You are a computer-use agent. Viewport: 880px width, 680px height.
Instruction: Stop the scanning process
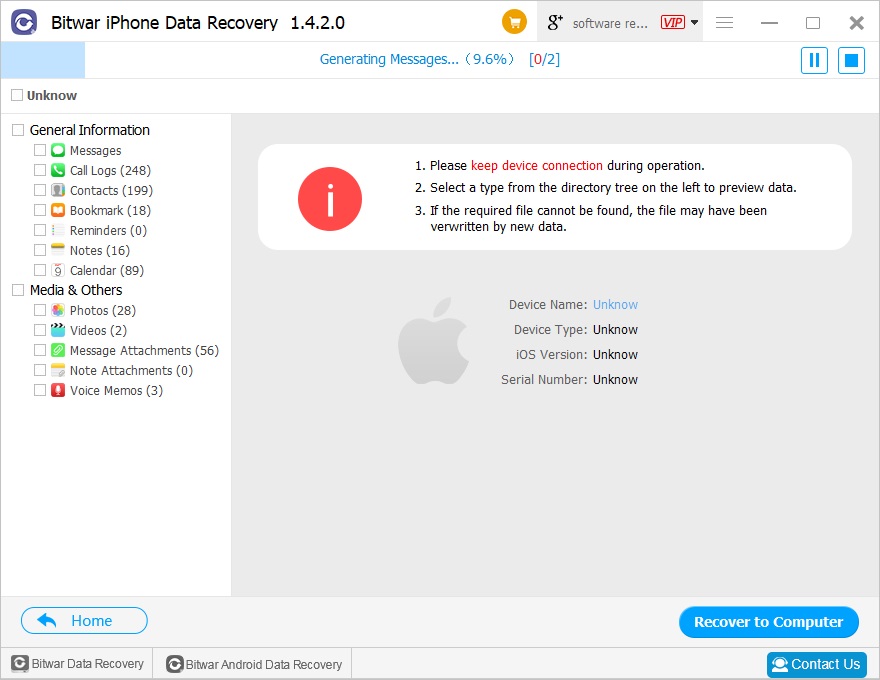point(851,59)
